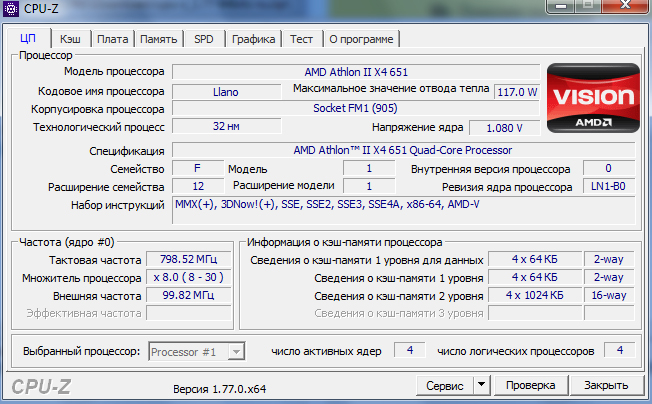Viewport: 652px width, 404px height.
Task: Open the Память tab
Action: [x=159, y=39]
